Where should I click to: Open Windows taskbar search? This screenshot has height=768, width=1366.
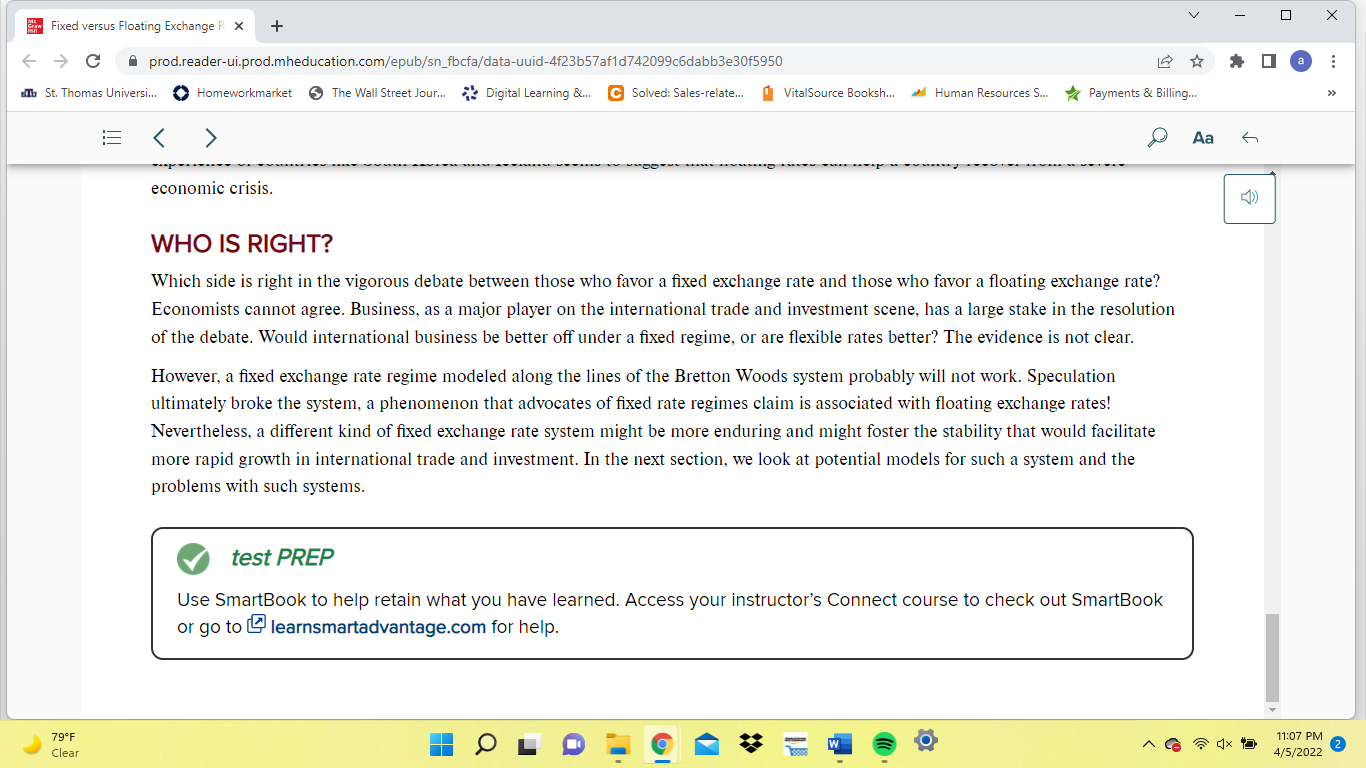pyautogui.click(x=486, y=744)
